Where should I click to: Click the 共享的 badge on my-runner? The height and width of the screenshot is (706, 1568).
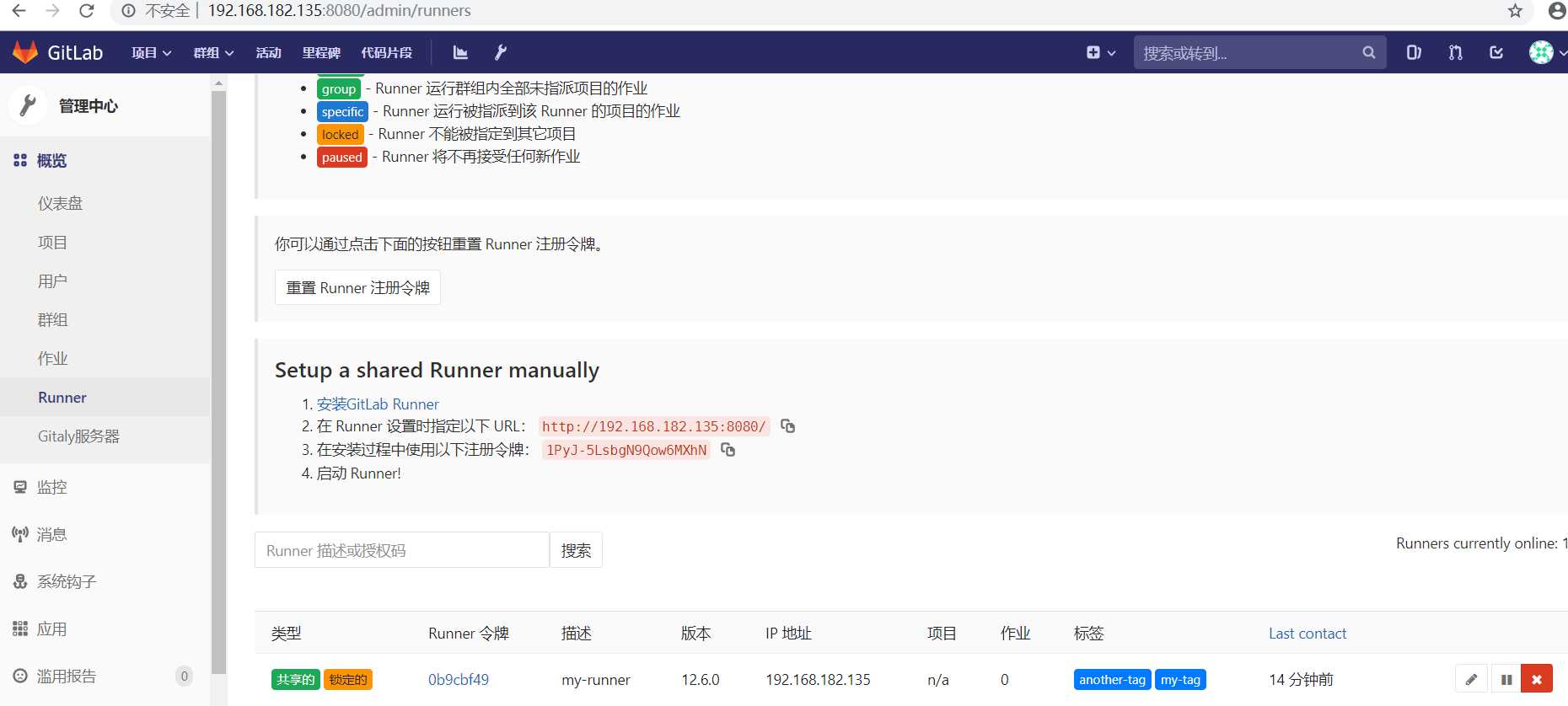[x=295, y=679]
